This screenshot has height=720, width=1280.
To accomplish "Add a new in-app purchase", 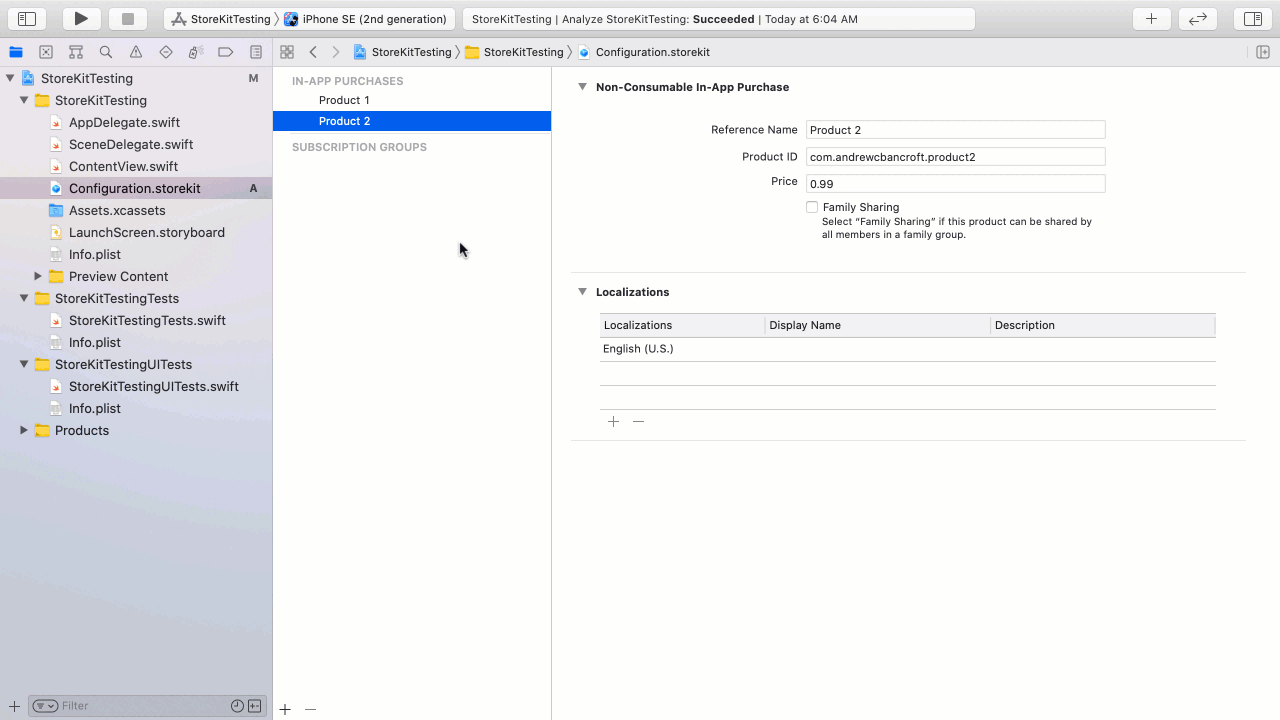I will coord(284,709).
